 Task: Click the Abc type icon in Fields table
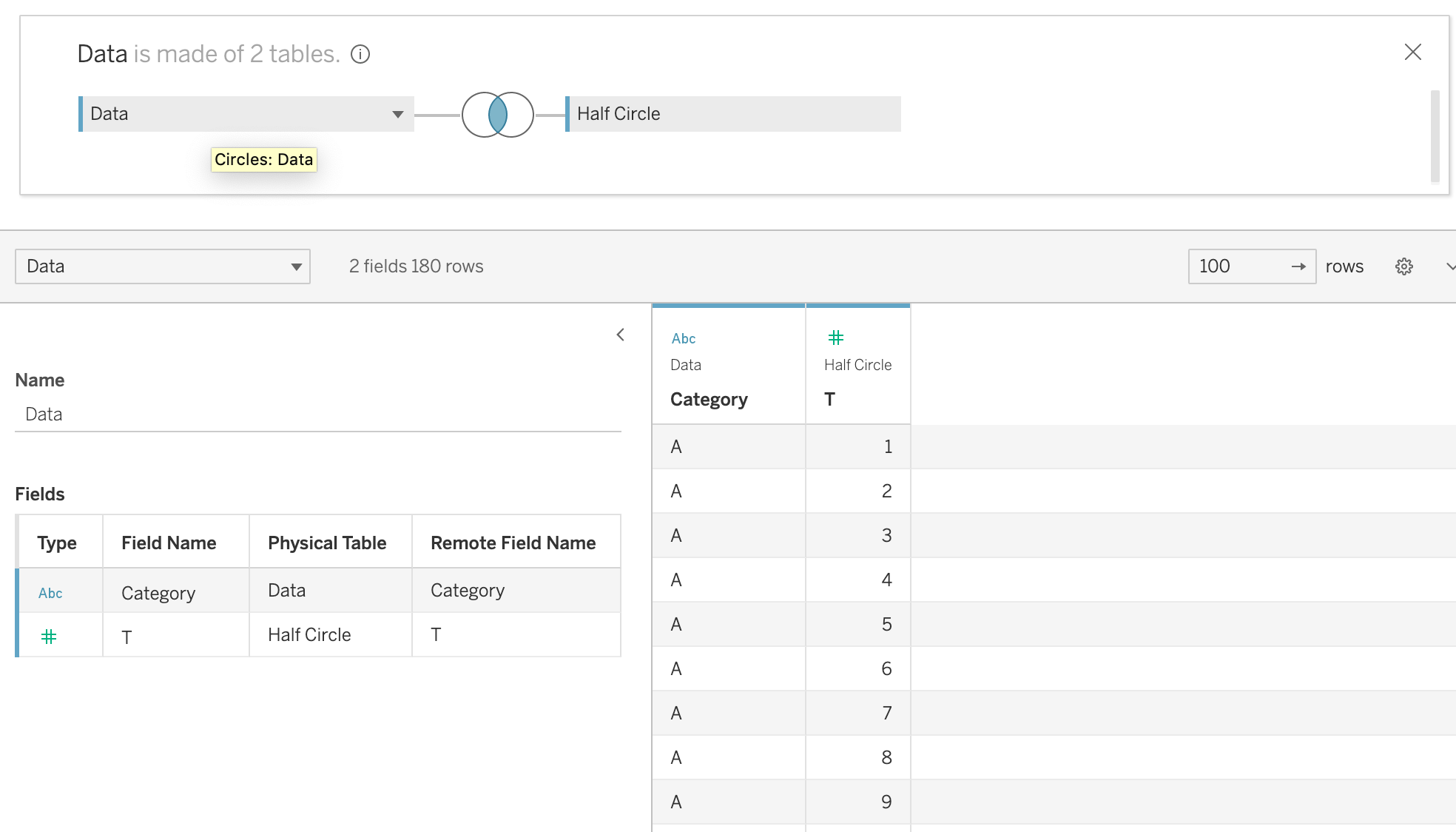pyautogui.click(x=50, y=593)
